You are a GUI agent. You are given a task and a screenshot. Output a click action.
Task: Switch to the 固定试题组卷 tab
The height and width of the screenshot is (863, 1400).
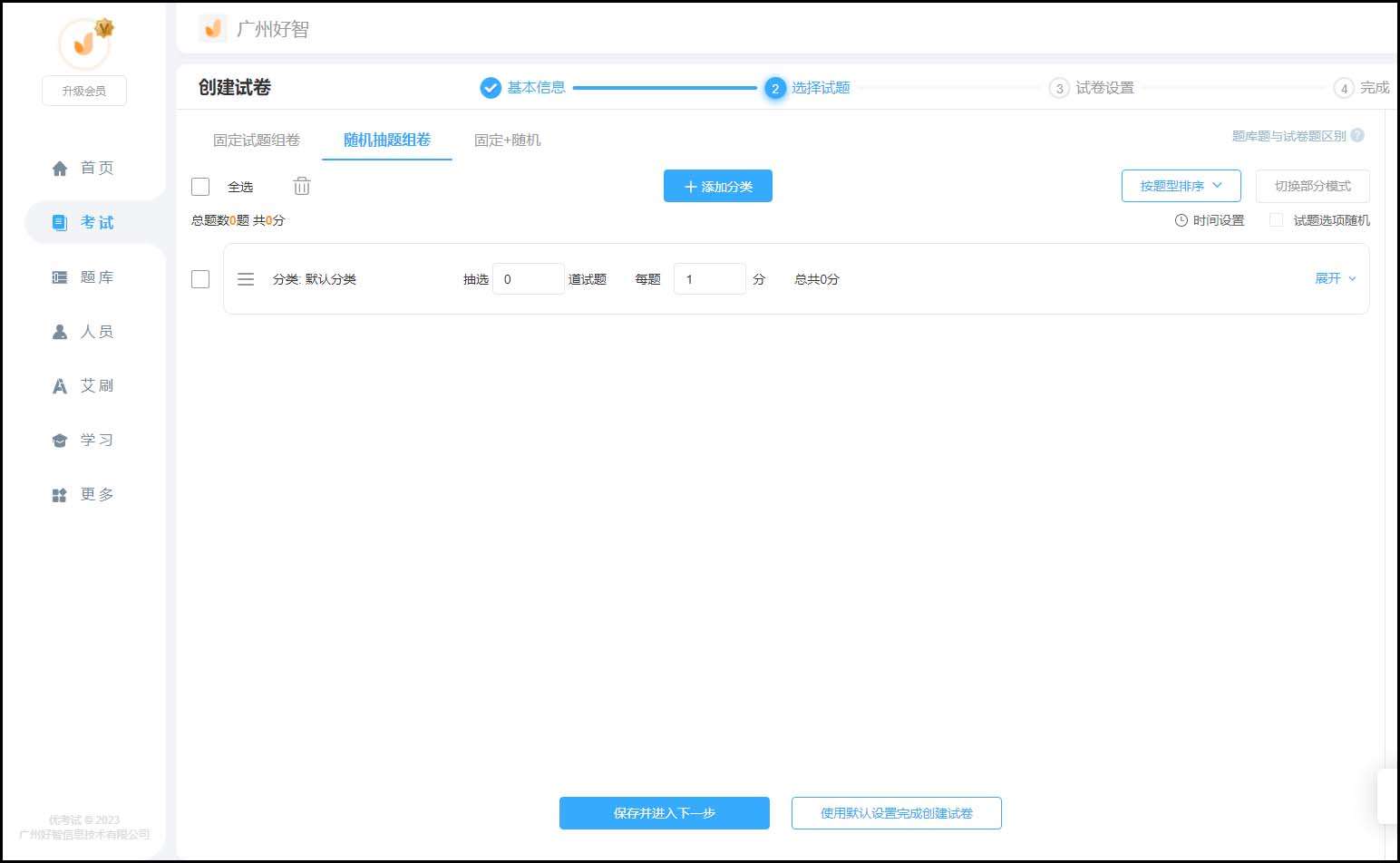(x=257, y=141)
